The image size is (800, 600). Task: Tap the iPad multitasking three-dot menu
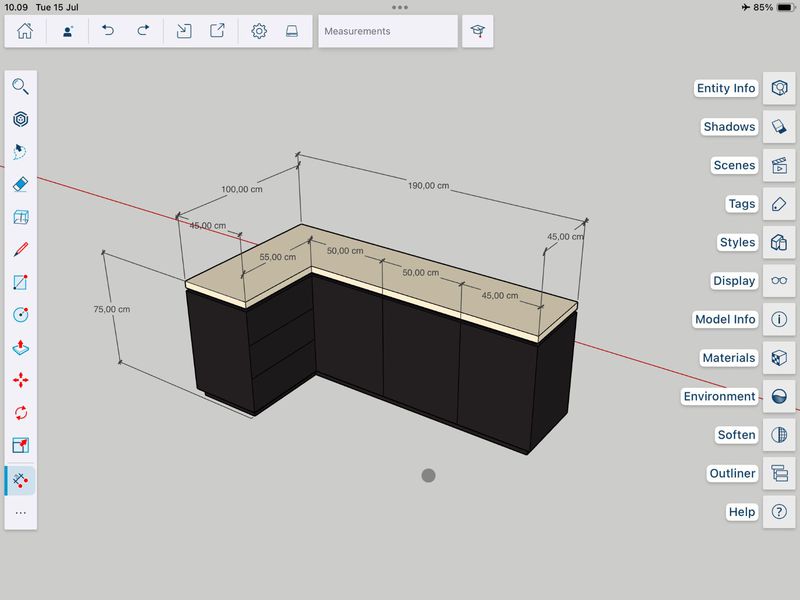click(x=400, y=7)
